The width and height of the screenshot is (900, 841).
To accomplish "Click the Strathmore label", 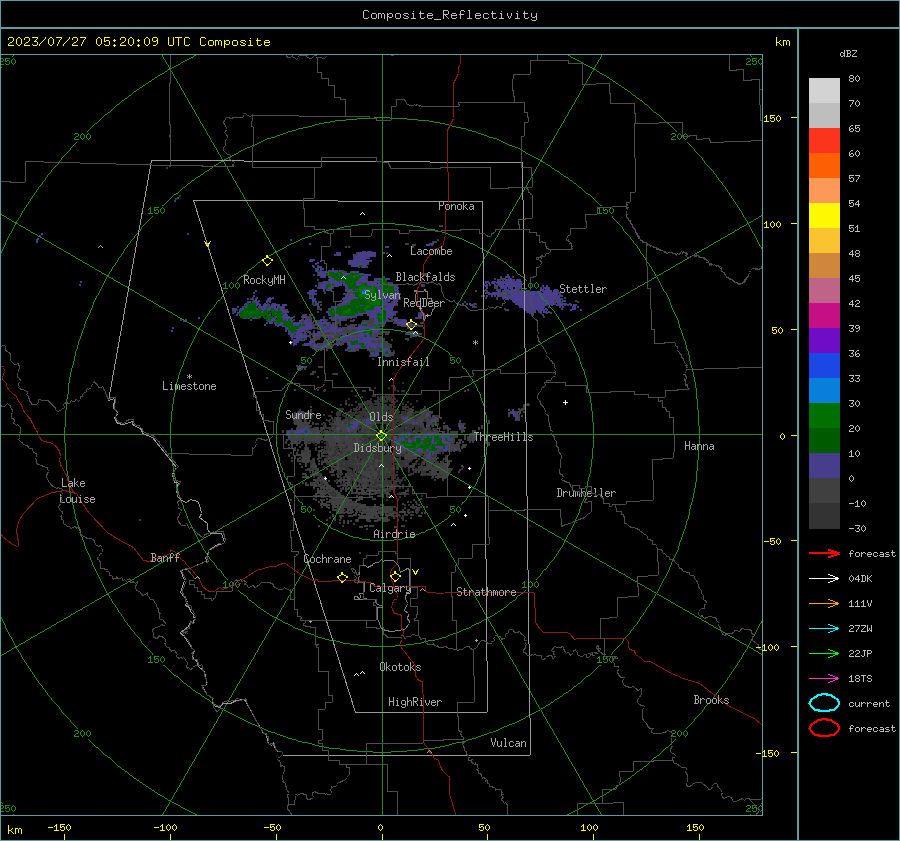I will pos(487,592).
